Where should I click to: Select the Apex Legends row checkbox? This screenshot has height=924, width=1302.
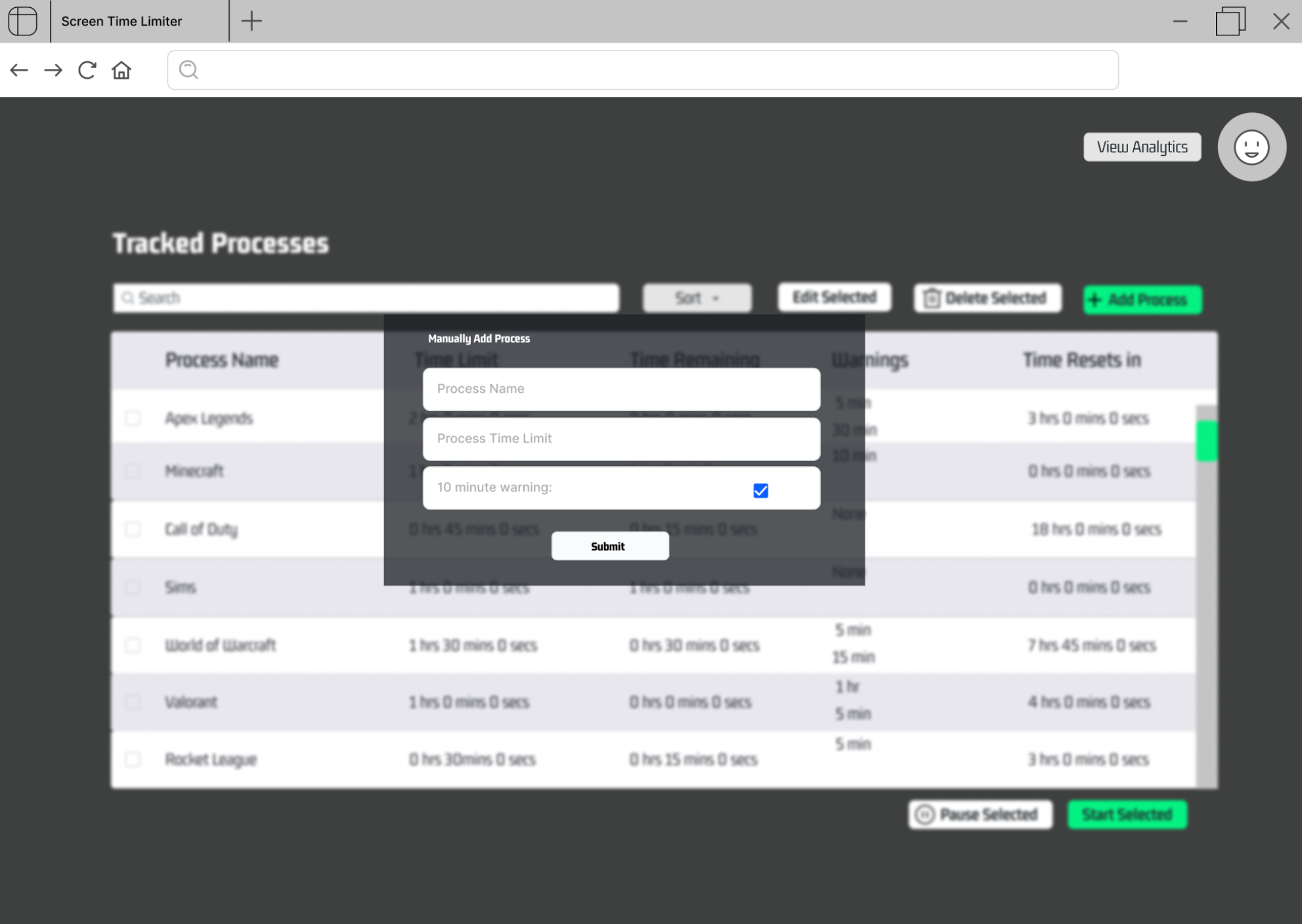coord(133,418)
